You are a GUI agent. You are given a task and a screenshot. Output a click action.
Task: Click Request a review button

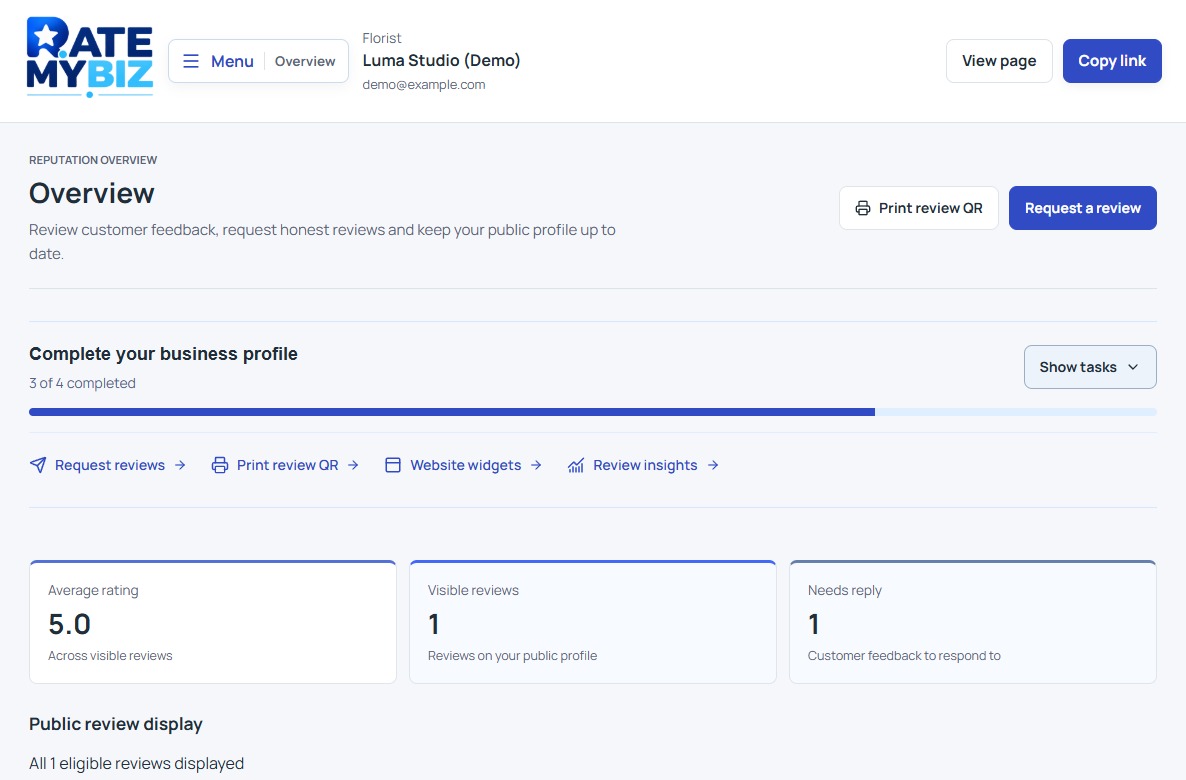click(x=1082, y=208)
